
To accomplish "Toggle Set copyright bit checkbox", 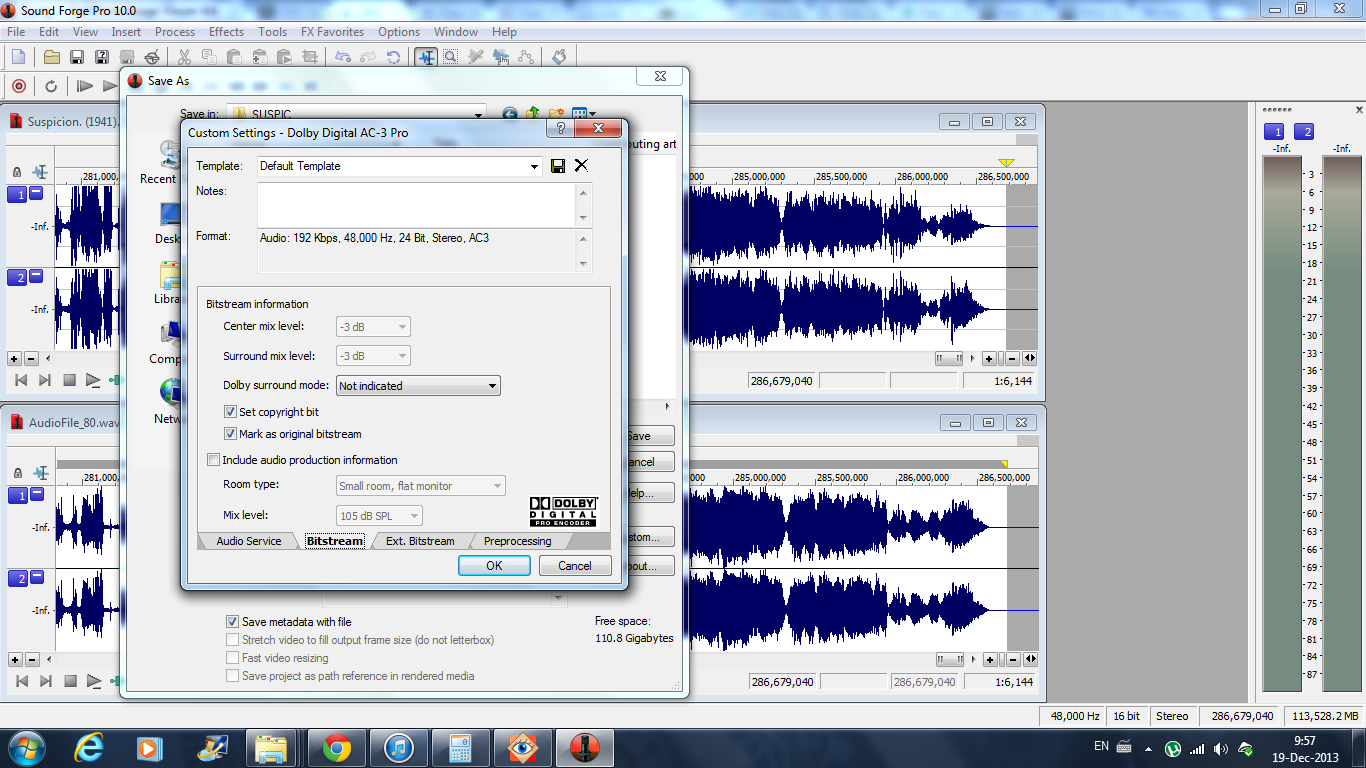I will (x=231, y=412).
